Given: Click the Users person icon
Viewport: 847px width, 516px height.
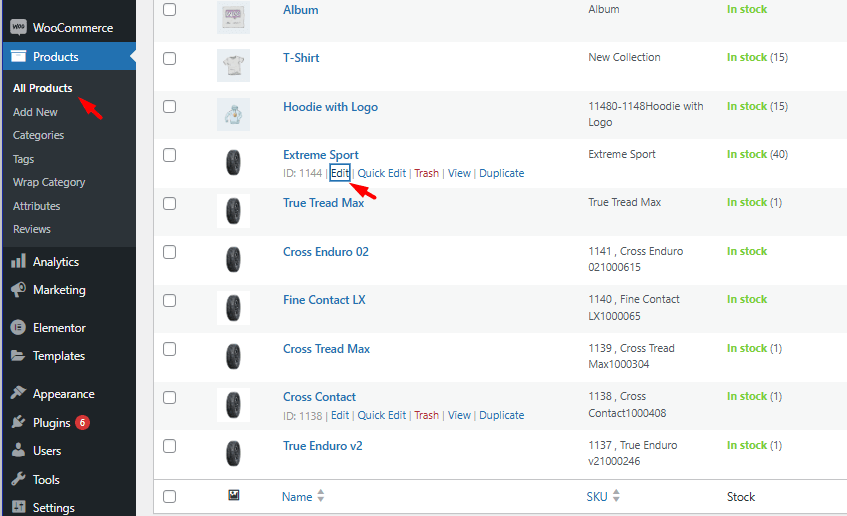Looking at the screenshot, I should point(18,451).
